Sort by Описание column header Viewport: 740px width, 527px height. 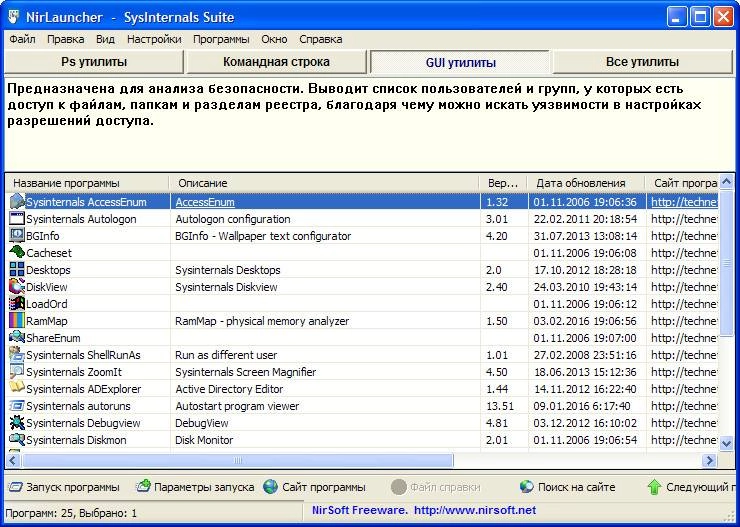(x=324, y=183)
